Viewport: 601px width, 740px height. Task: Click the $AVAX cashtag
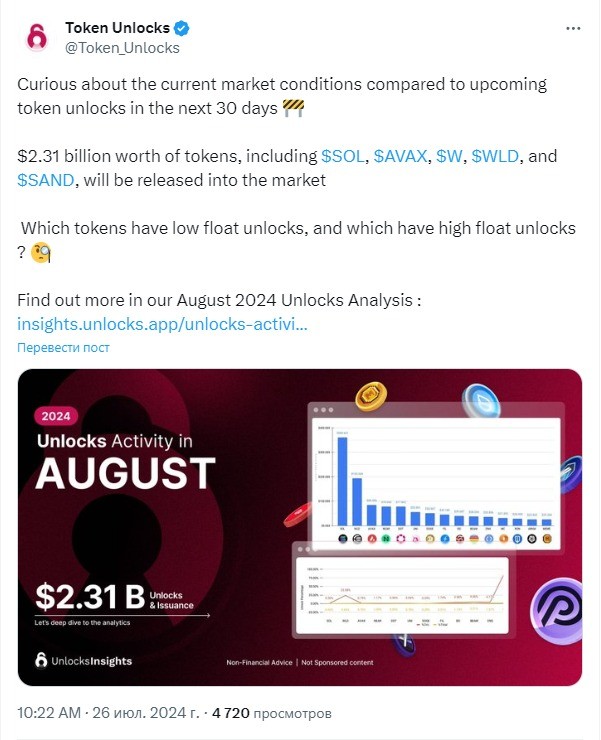(x=400, y=156)
